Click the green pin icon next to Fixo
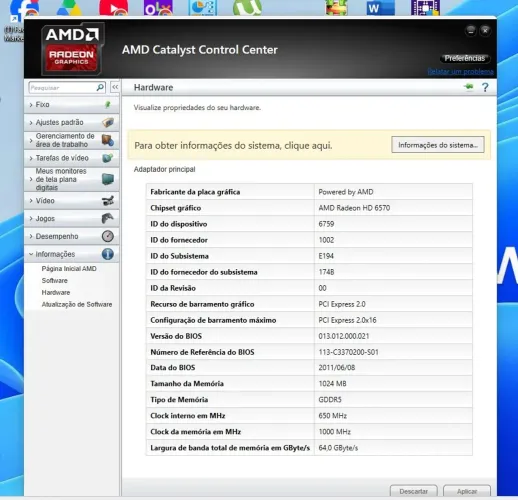Screen dimensions: 518x500 pos(108,105)
